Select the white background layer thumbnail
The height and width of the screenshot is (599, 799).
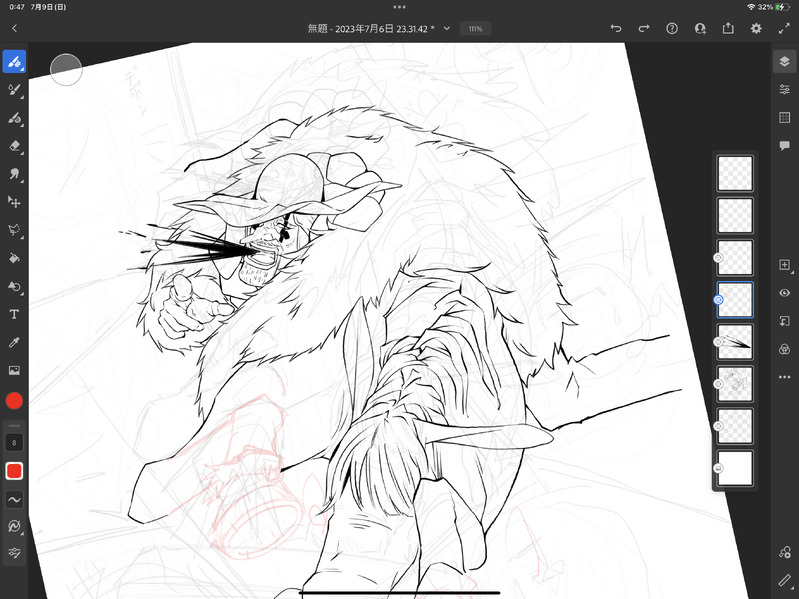(735, 468)
